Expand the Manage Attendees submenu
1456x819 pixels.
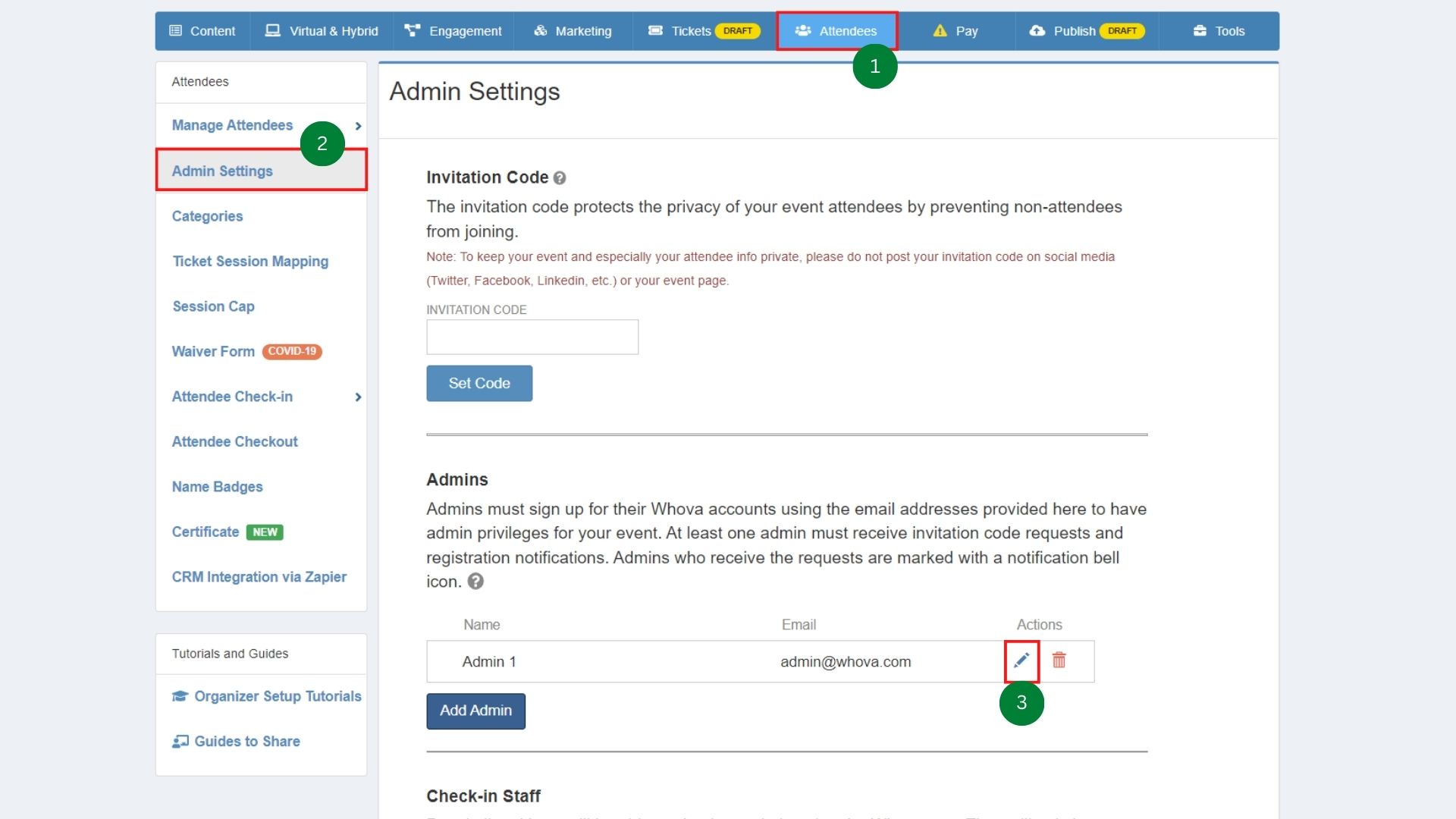point(357,126)
